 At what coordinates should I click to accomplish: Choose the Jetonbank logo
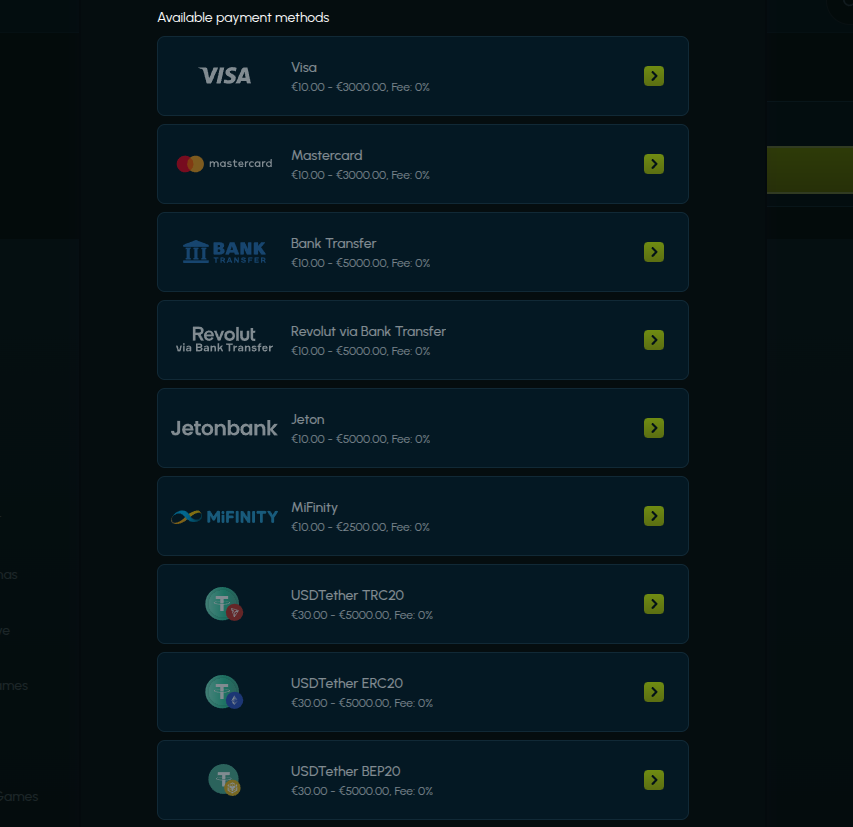pos(224,428)
